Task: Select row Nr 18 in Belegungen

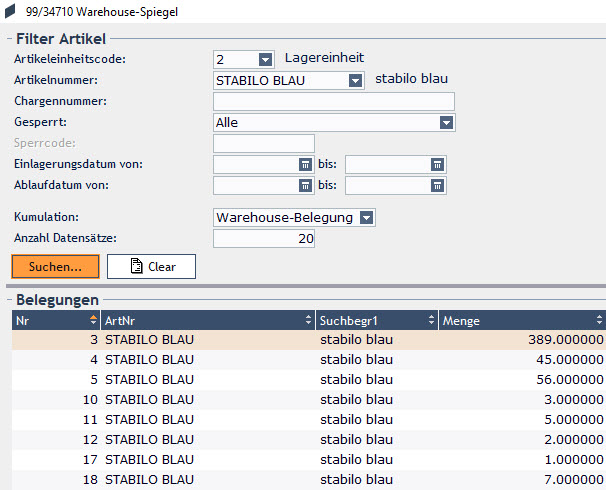Action: click(x=309, y=480)
